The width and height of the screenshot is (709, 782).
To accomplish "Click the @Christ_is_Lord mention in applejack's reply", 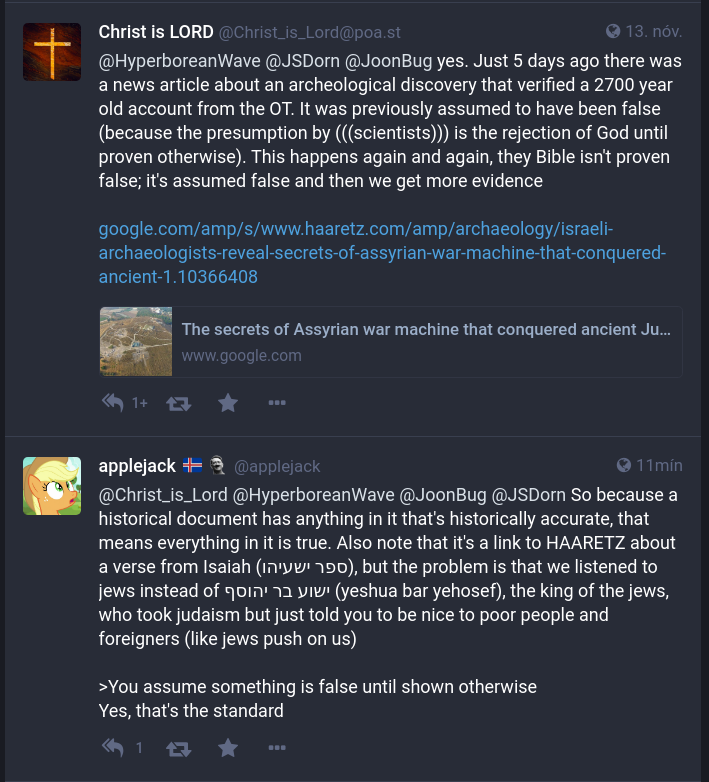I will (x=162, y=495).
